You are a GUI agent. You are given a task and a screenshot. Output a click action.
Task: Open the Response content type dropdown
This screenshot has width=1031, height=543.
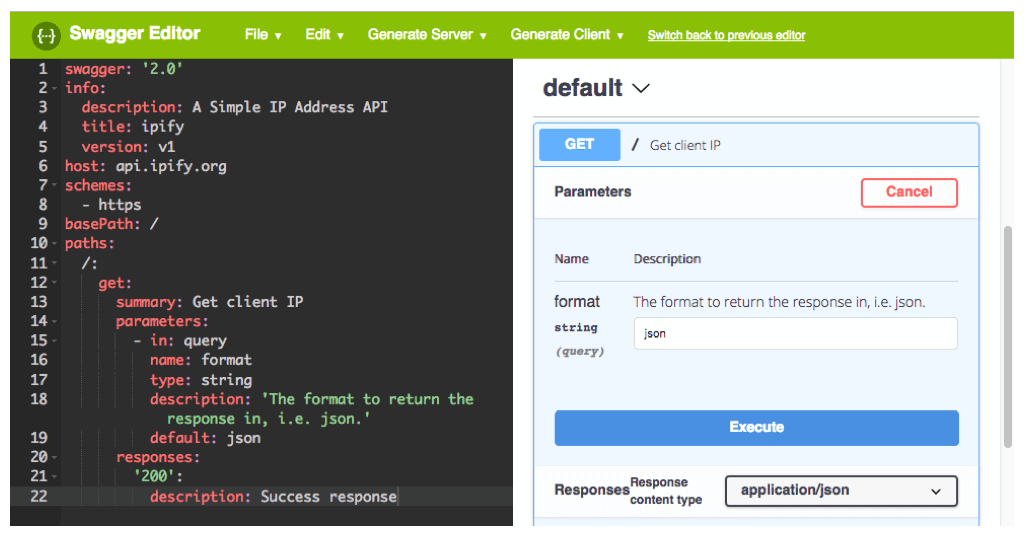840,491
